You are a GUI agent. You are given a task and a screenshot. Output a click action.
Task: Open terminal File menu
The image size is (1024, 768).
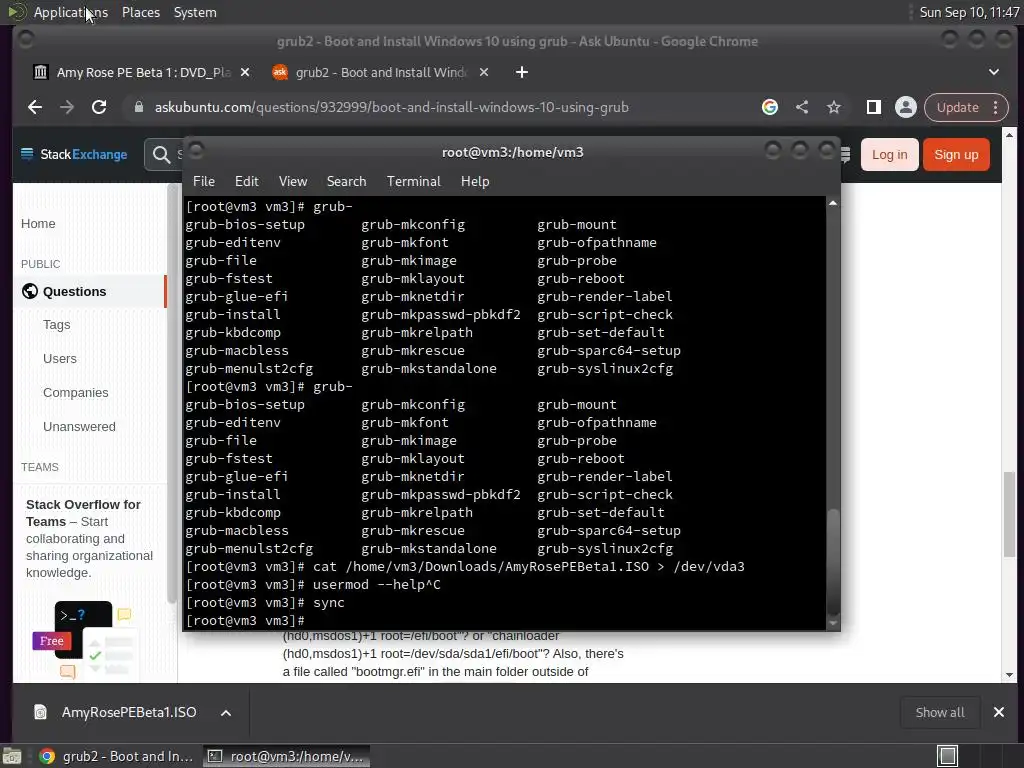coord(204,182)
